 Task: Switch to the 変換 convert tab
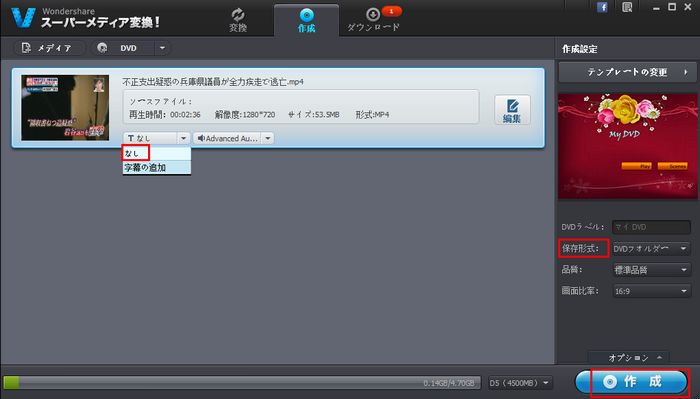tap(238, 20)
